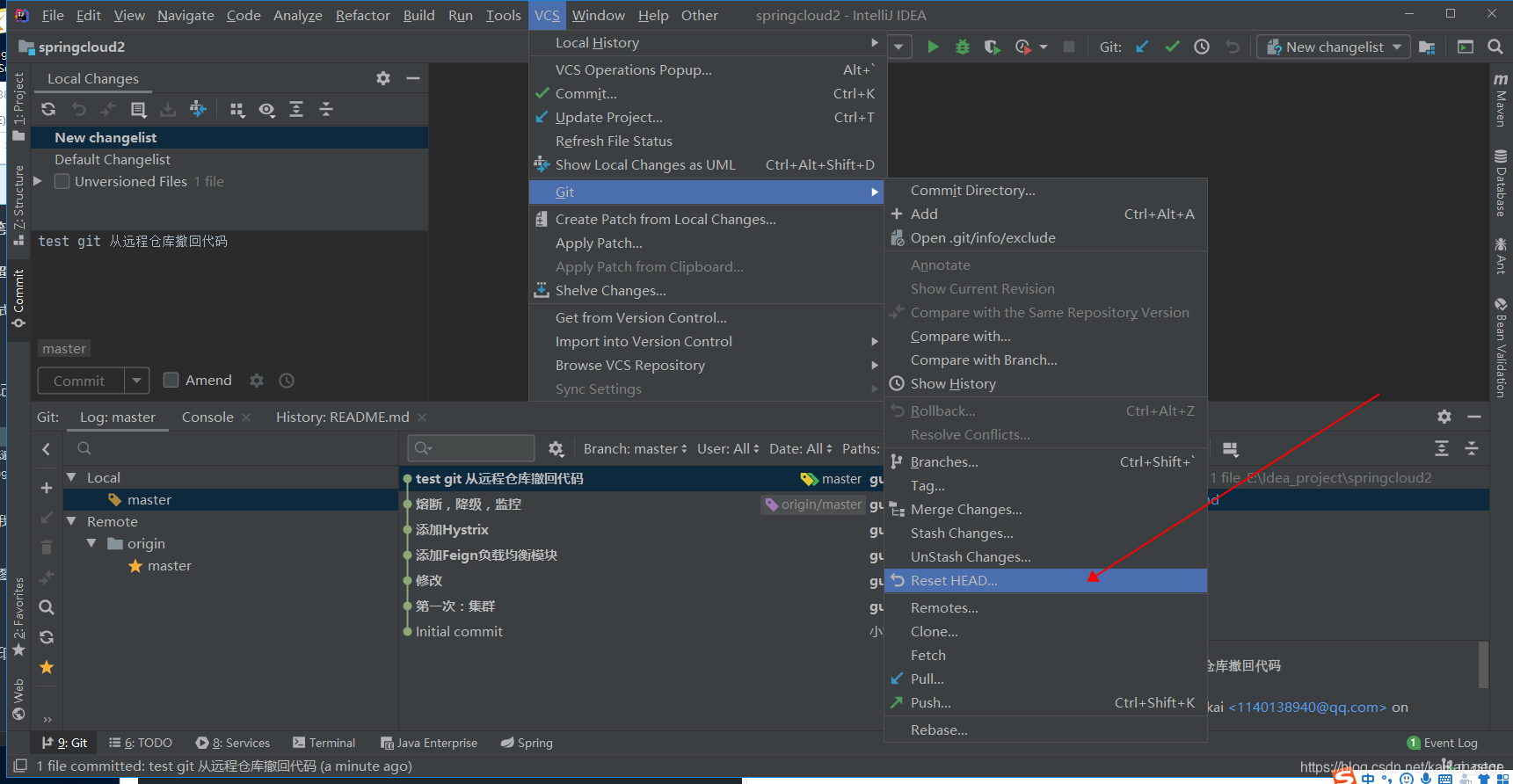
Task: Toggle preview eye icon in Local Changes
Action: (266, 109)
